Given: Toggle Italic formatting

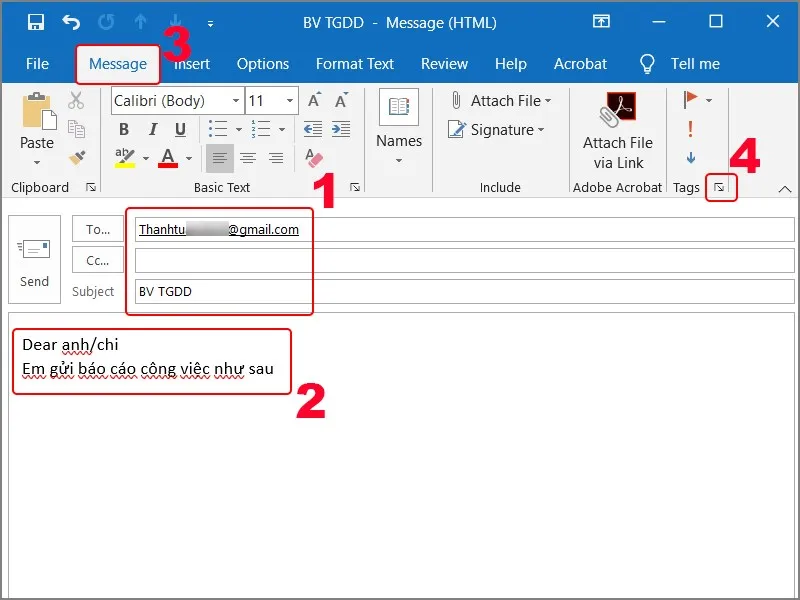Looking at the screenshot, I should pyautogui.click(x=152, y=129).
